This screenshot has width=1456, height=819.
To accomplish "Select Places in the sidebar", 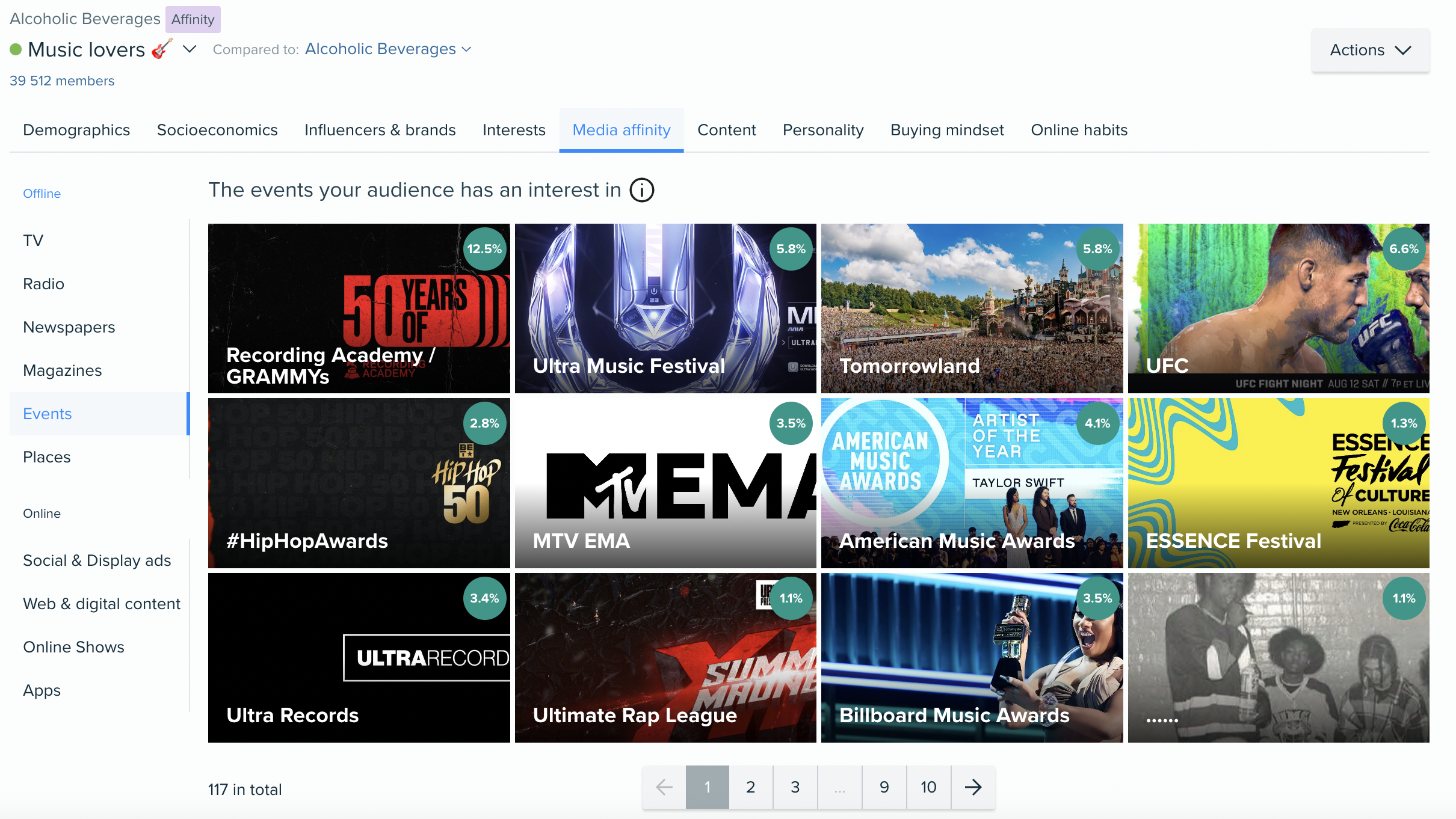I will point(99,457).
